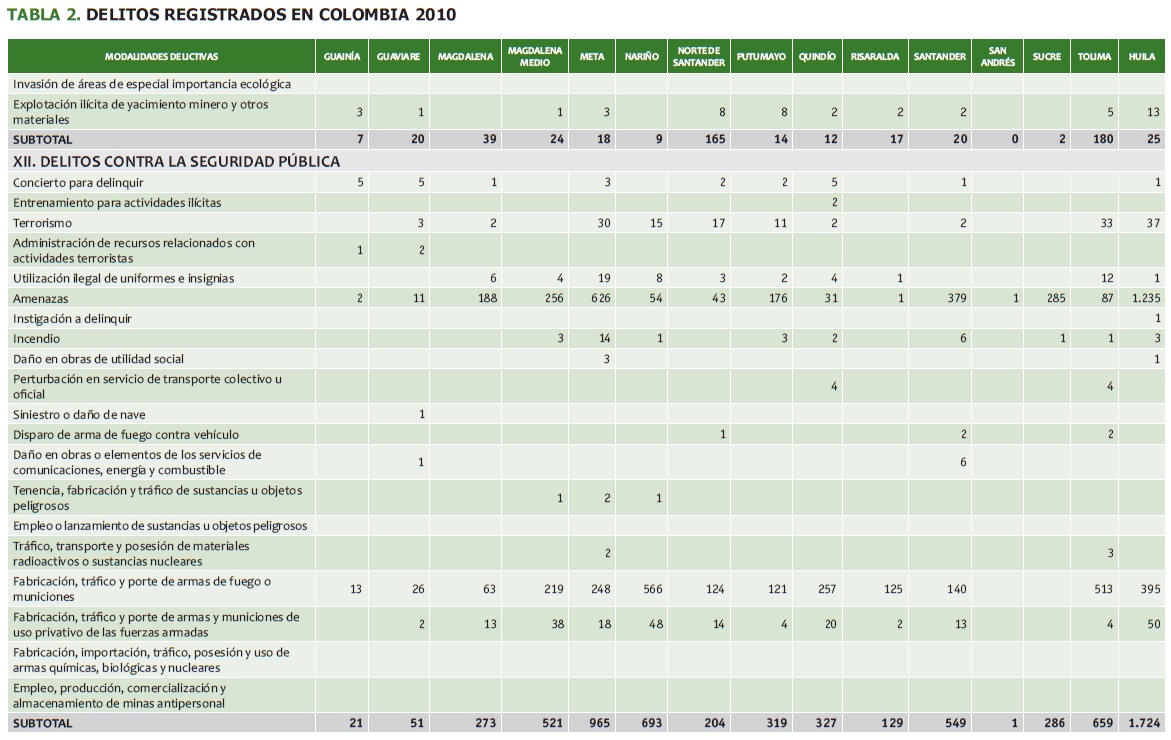The height and width of the screenshot is (740, 1171).
Task: Select the SAN ANDRÉS column header
Action: 997,57
